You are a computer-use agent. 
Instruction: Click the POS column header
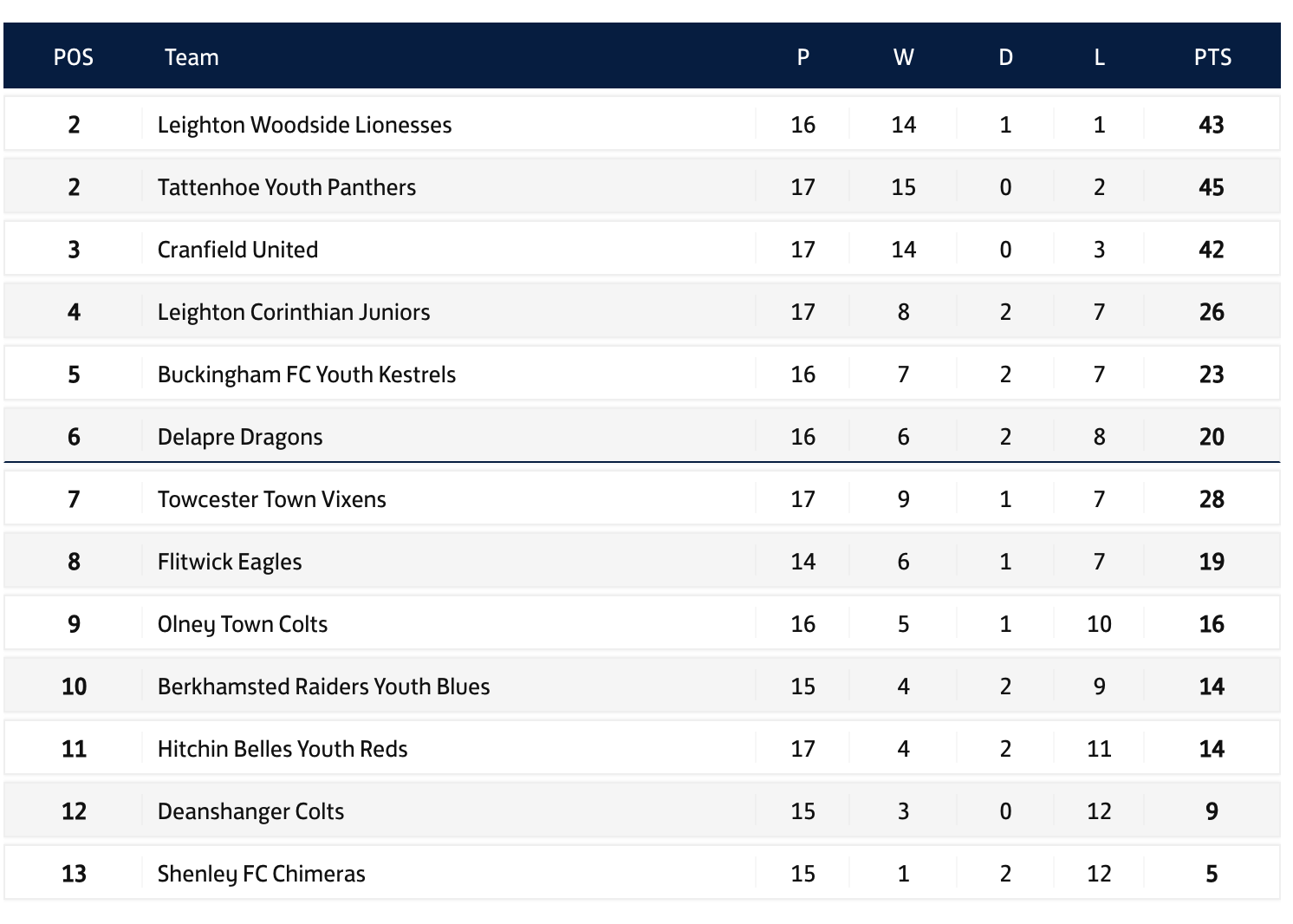(74, 57)
